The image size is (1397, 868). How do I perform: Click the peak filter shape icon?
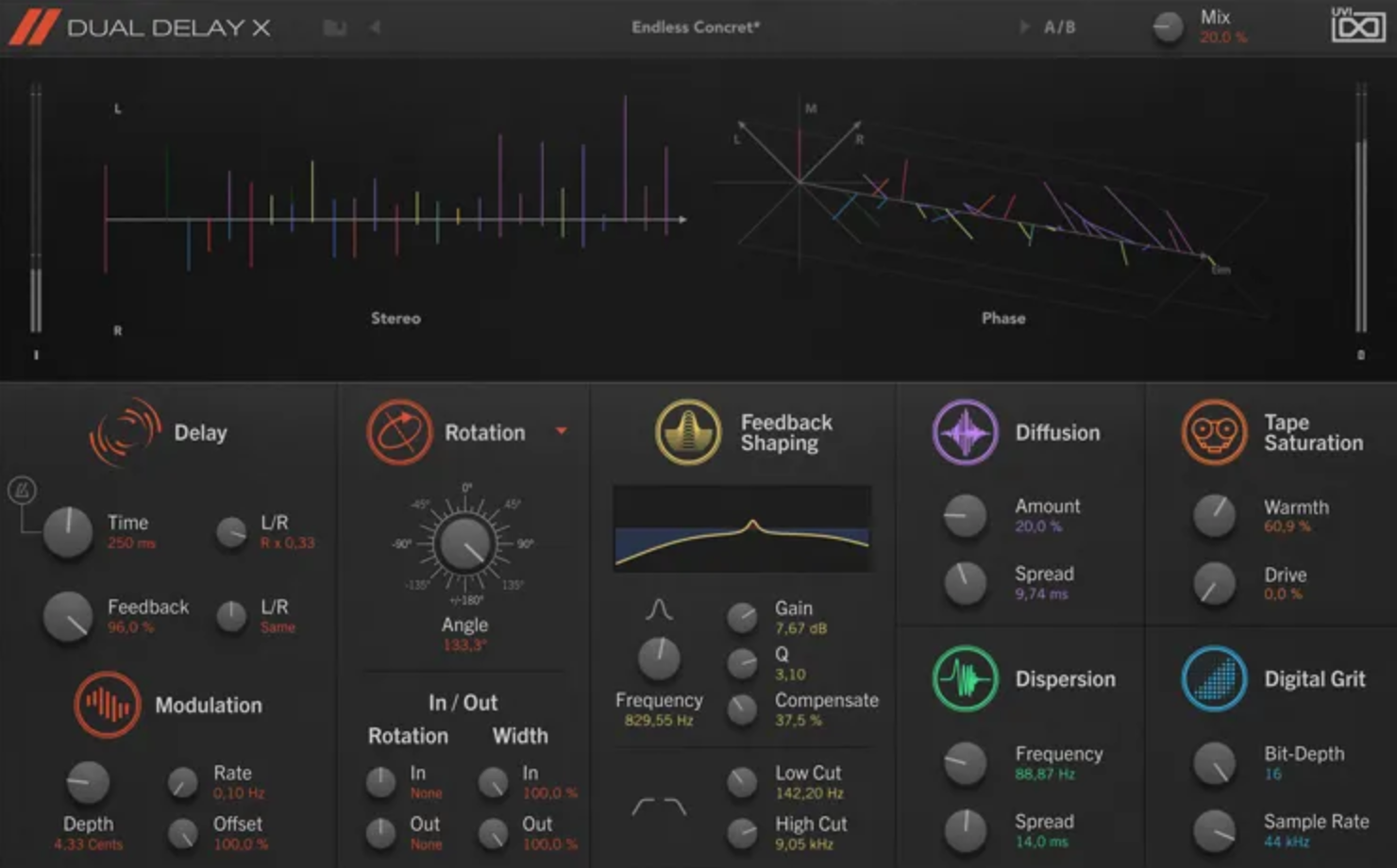point(659,609)
